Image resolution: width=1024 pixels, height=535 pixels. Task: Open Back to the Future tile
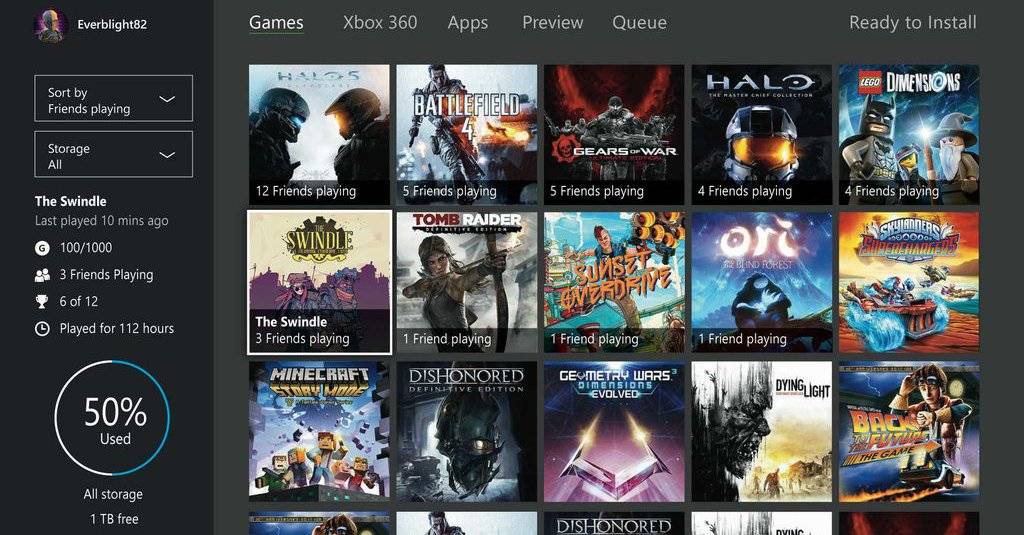(x=909, y=432)
